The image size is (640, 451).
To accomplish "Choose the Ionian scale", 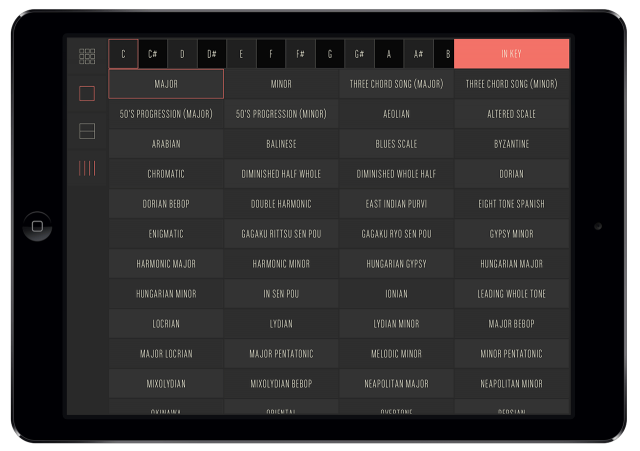I will pyautogui.click(x=396, y=294).
